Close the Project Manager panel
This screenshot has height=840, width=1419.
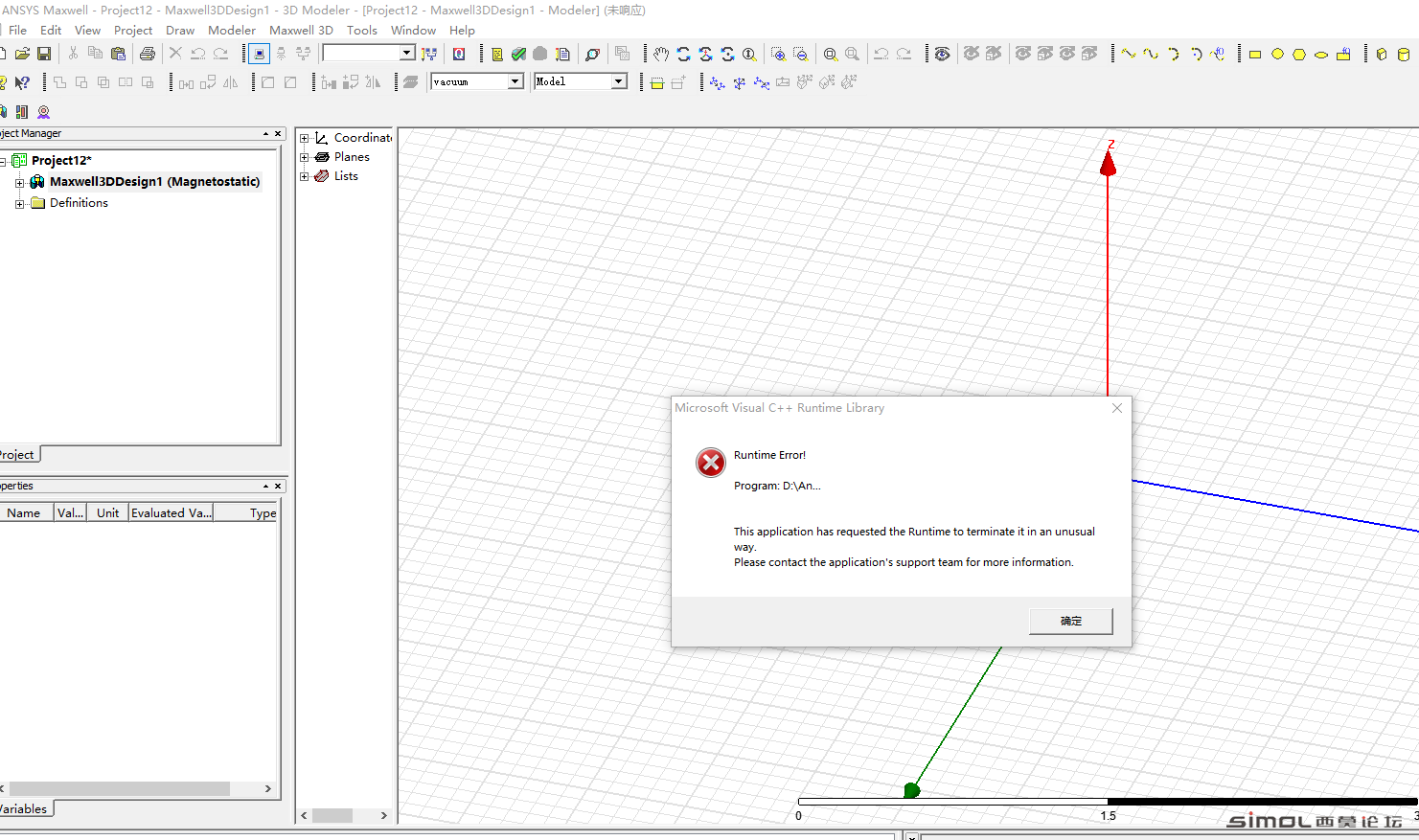[278, 134]
